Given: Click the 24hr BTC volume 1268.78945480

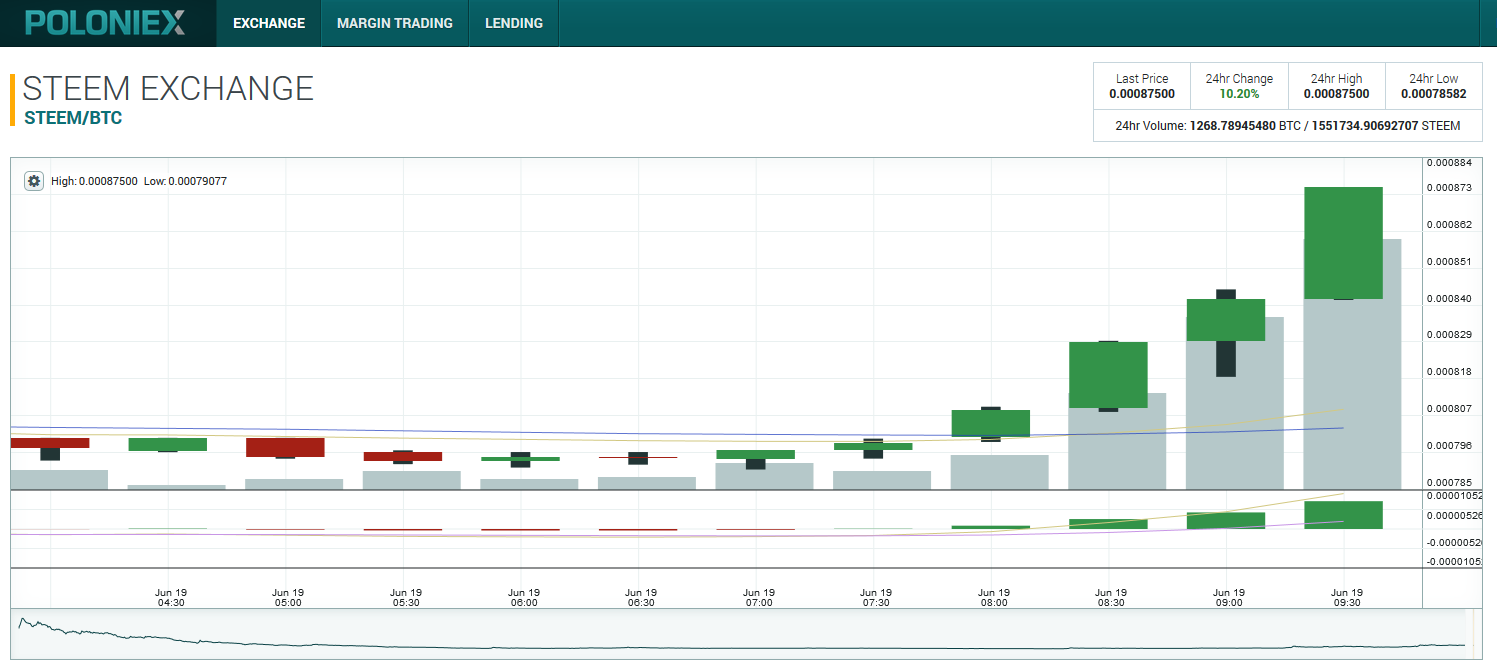Looking at the screenshot, I should [1232, 126].
